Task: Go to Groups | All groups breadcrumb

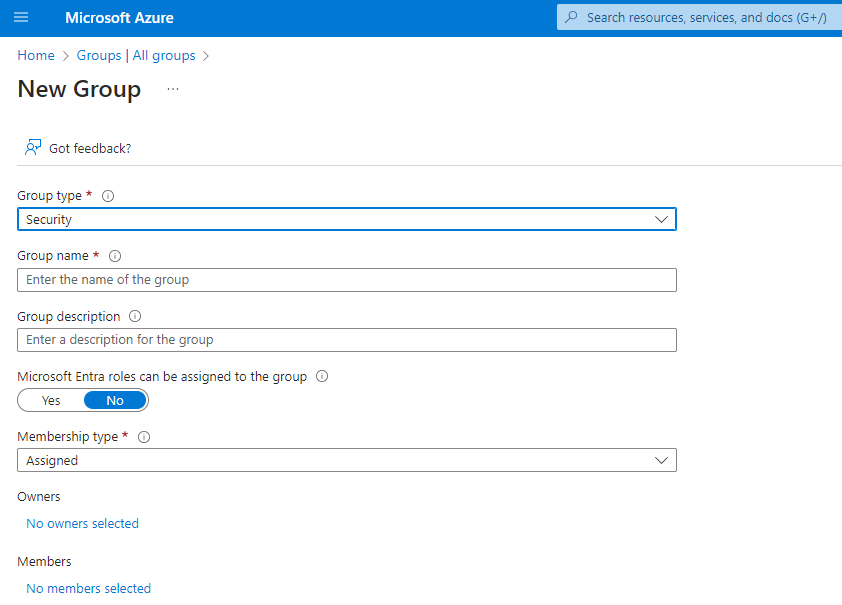Action: (x=136, y=56)
